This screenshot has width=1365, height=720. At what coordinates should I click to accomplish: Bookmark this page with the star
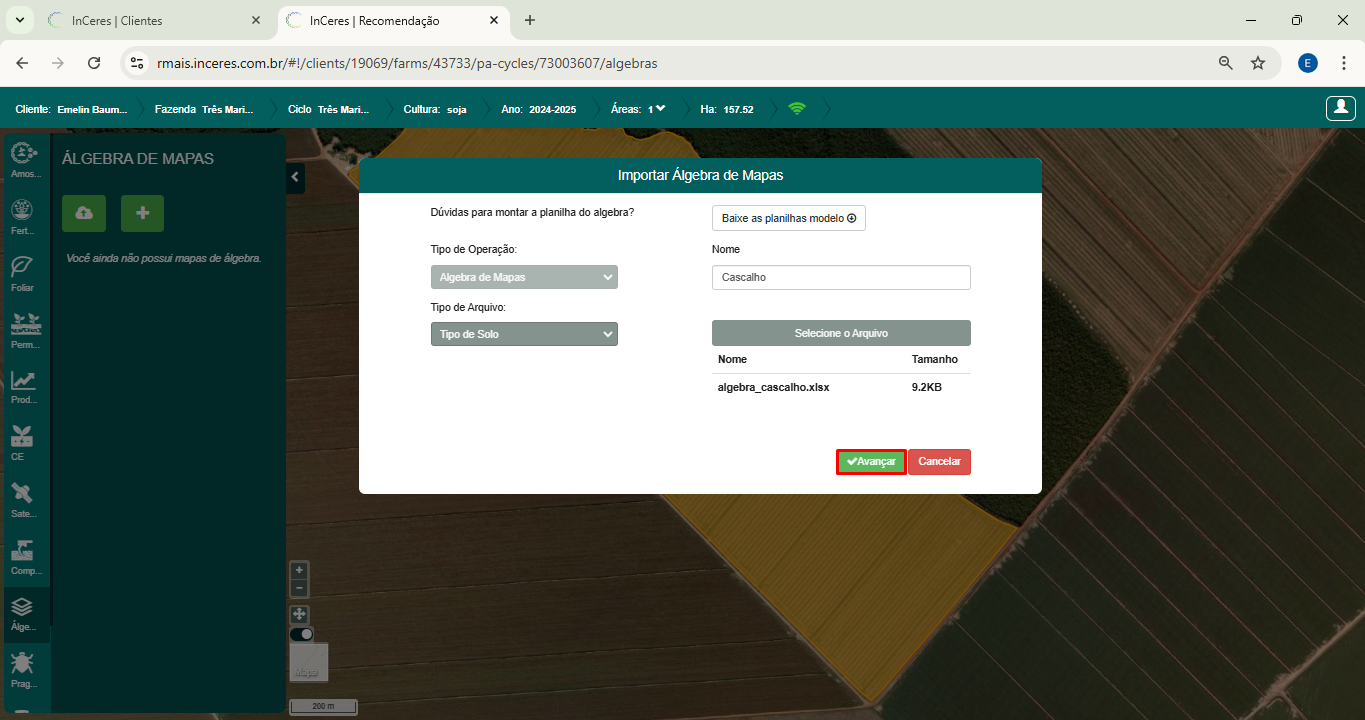click(1258, 63)
